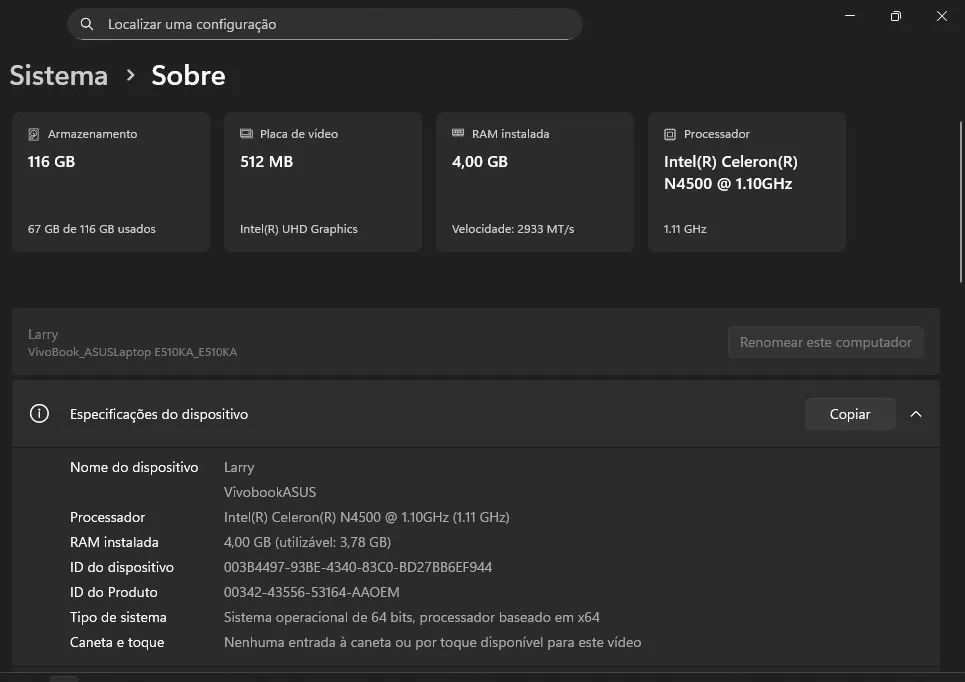965x682 pixels.
Task: Open the Placa de vídeo 512 MB card
Action: point(323,182)
